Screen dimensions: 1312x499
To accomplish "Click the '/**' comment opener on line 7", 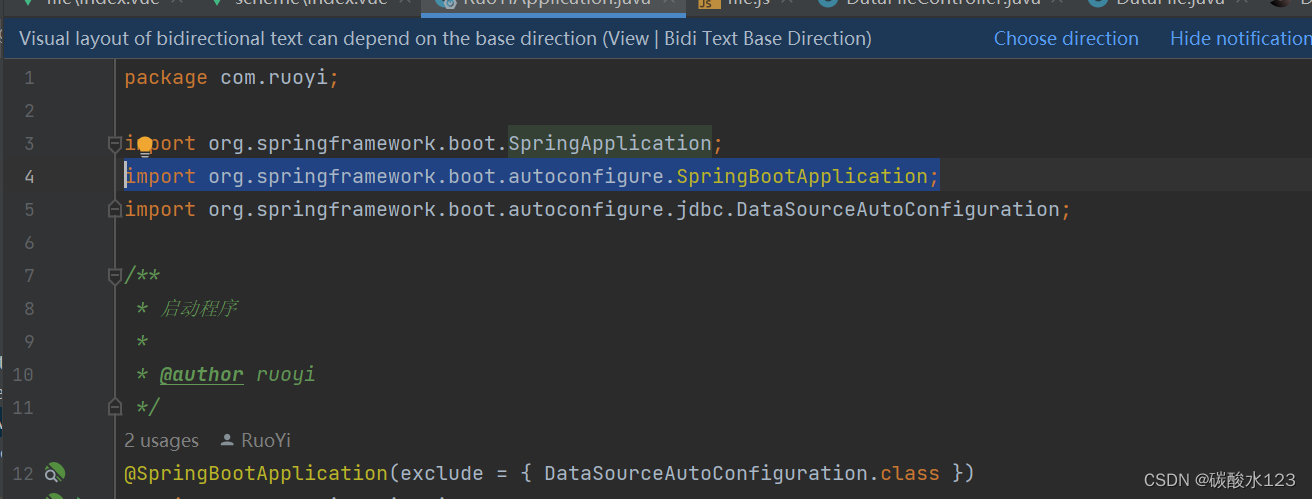I will coord(142,275).
